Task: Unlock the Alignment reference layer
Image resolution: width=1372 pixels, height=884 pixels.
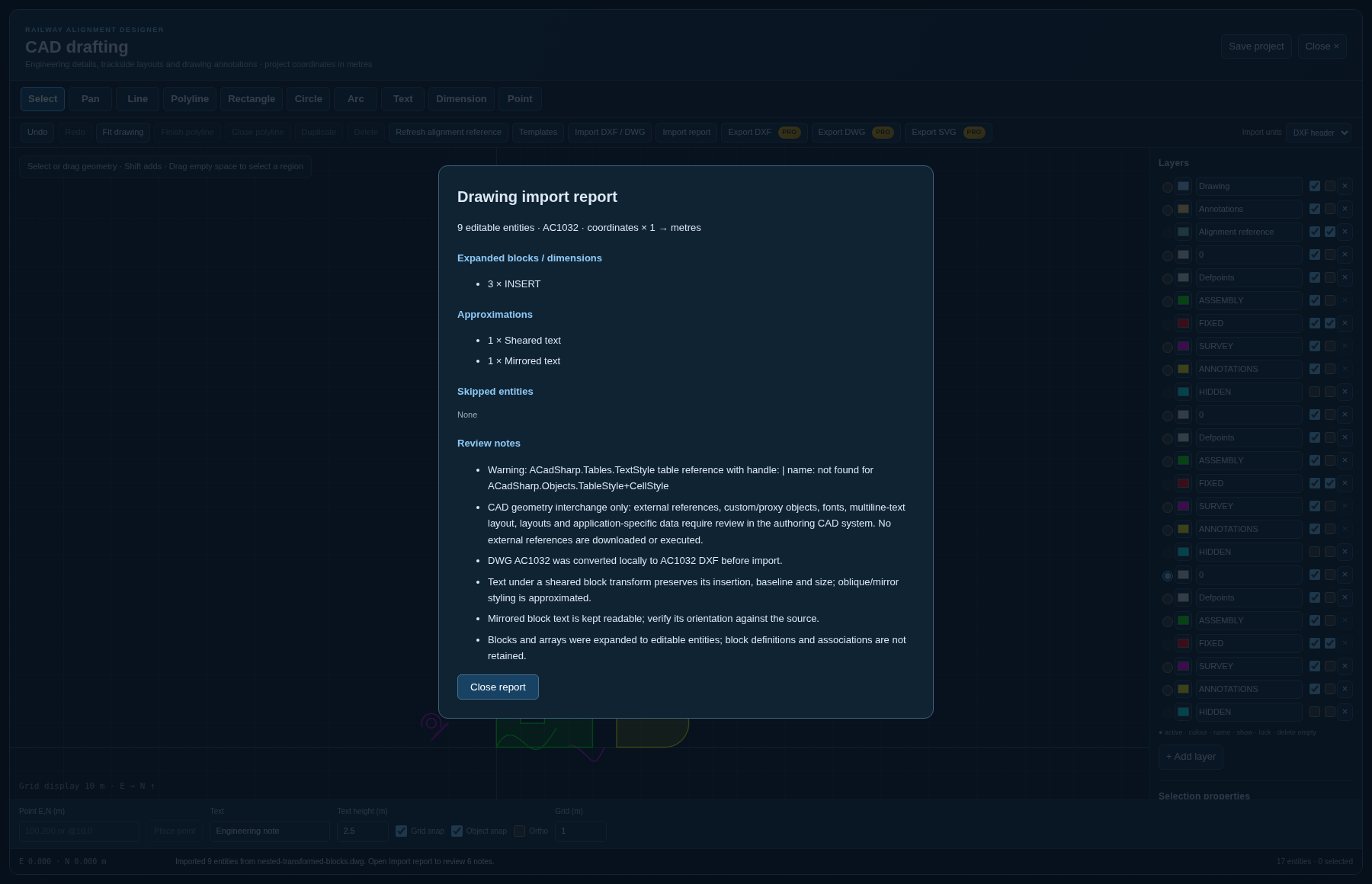Action: (x=1330, y=232)
